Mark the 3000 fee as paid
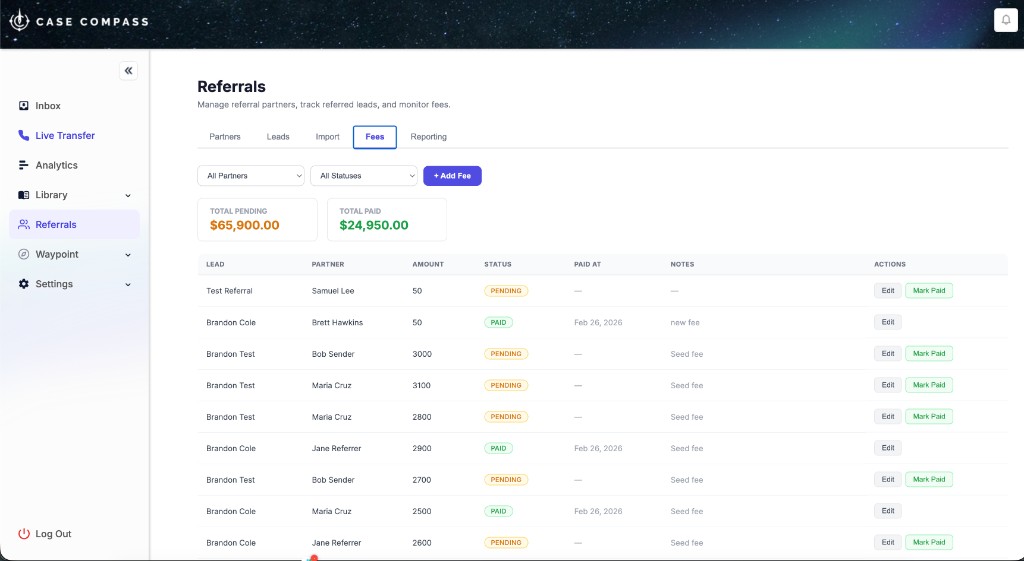Viewport: 1024px width, 561px height. [x=929, y=353]
